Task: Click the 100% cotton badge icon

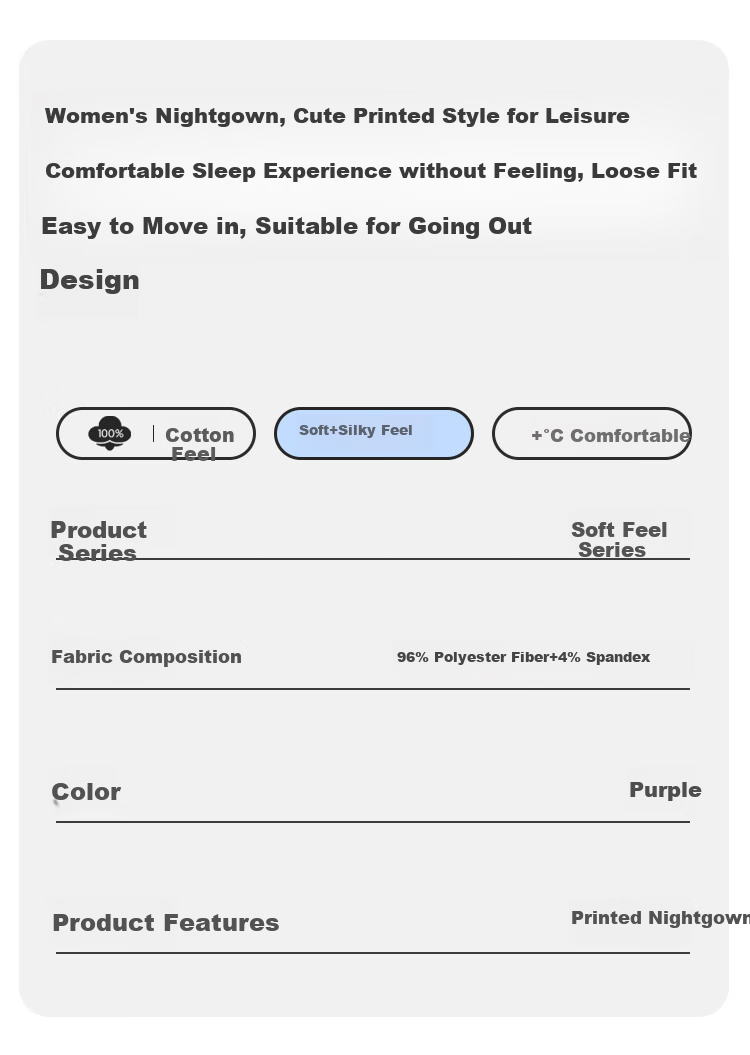Action: pyautogui.click(x=110, y=433)
